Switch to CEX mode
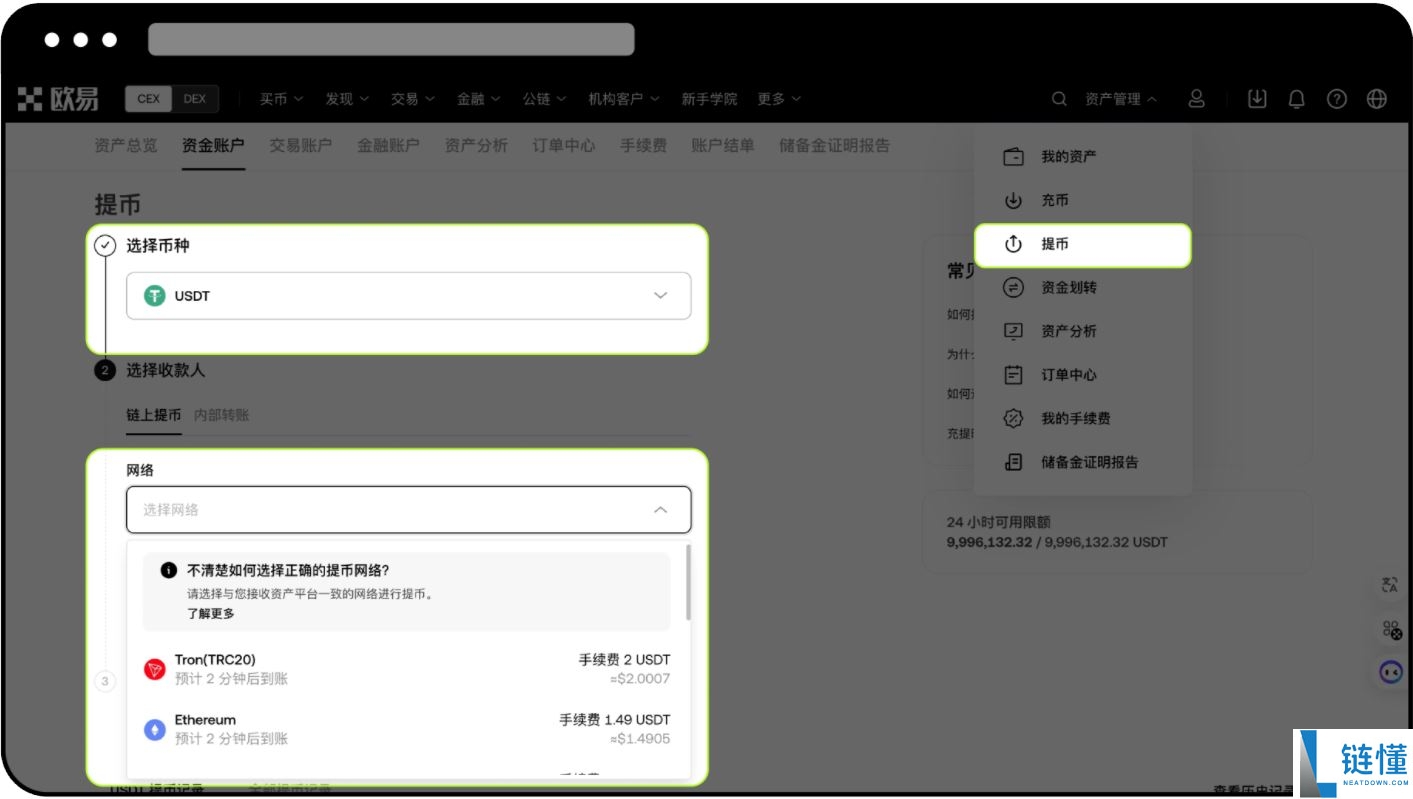Viewport: 1413px width, 799px height. coord(148,99)
